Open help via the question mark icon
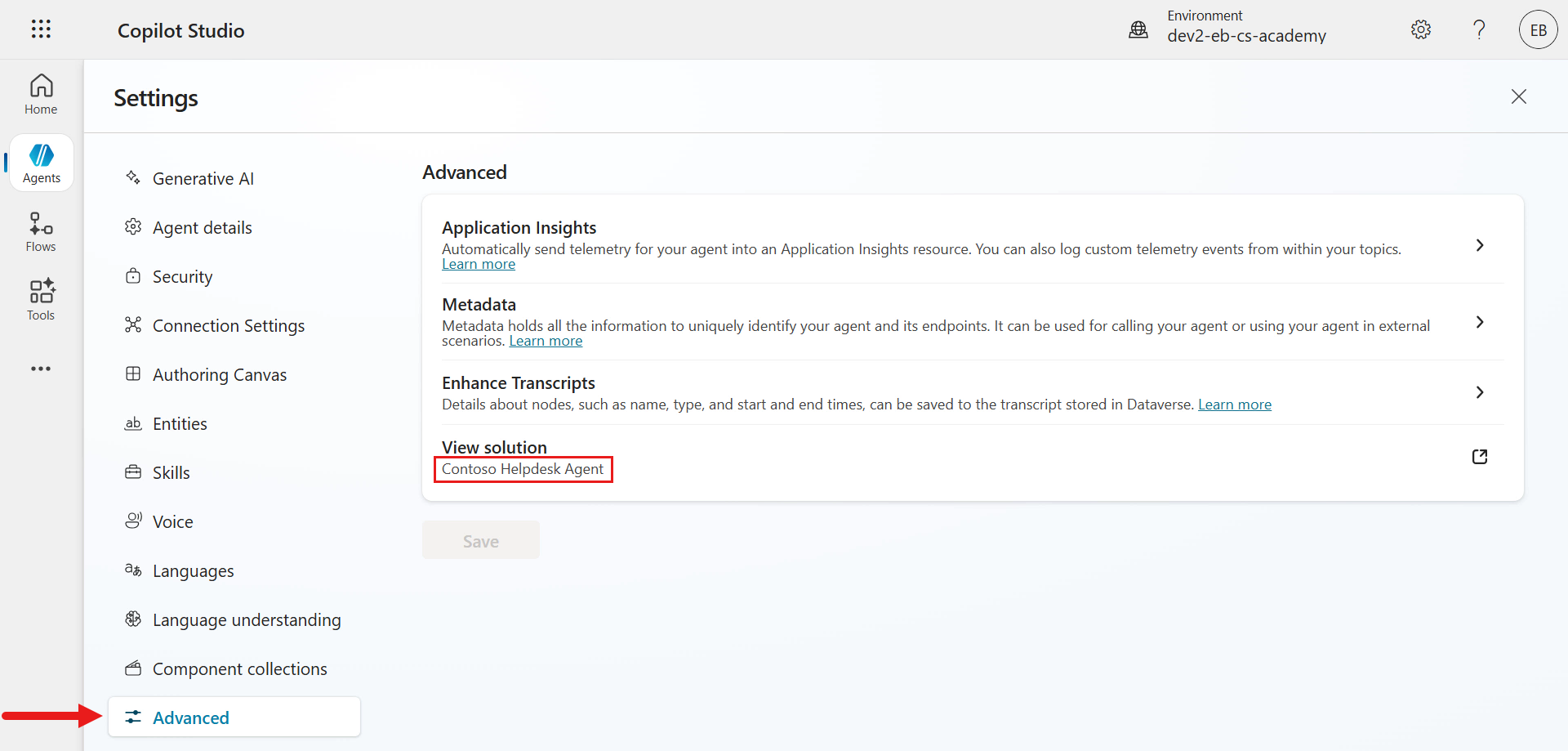Screen dimensions: 1568x751 [1479, 29]
